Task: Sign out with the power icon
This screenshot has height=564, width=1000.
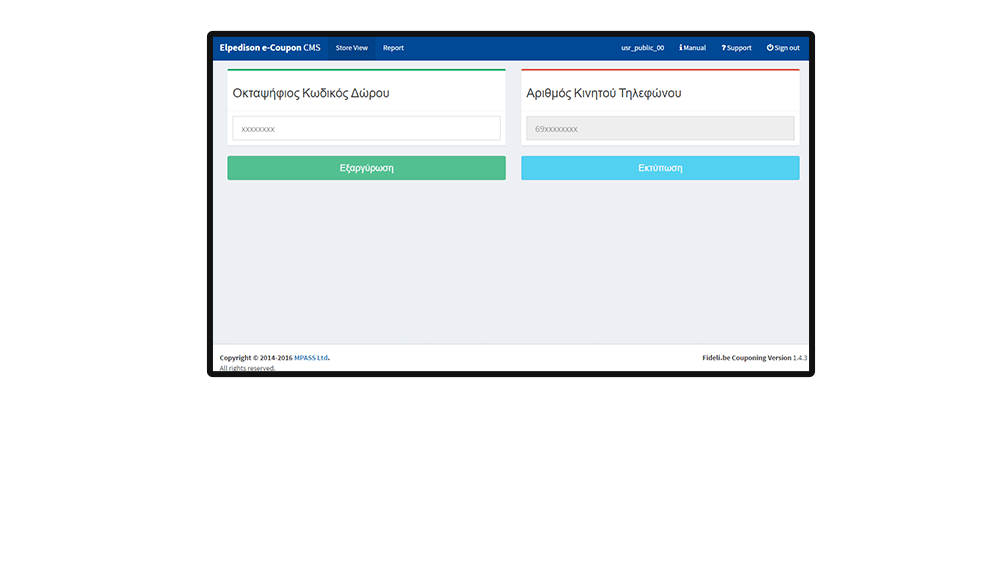Action: (x=783, y=48)
